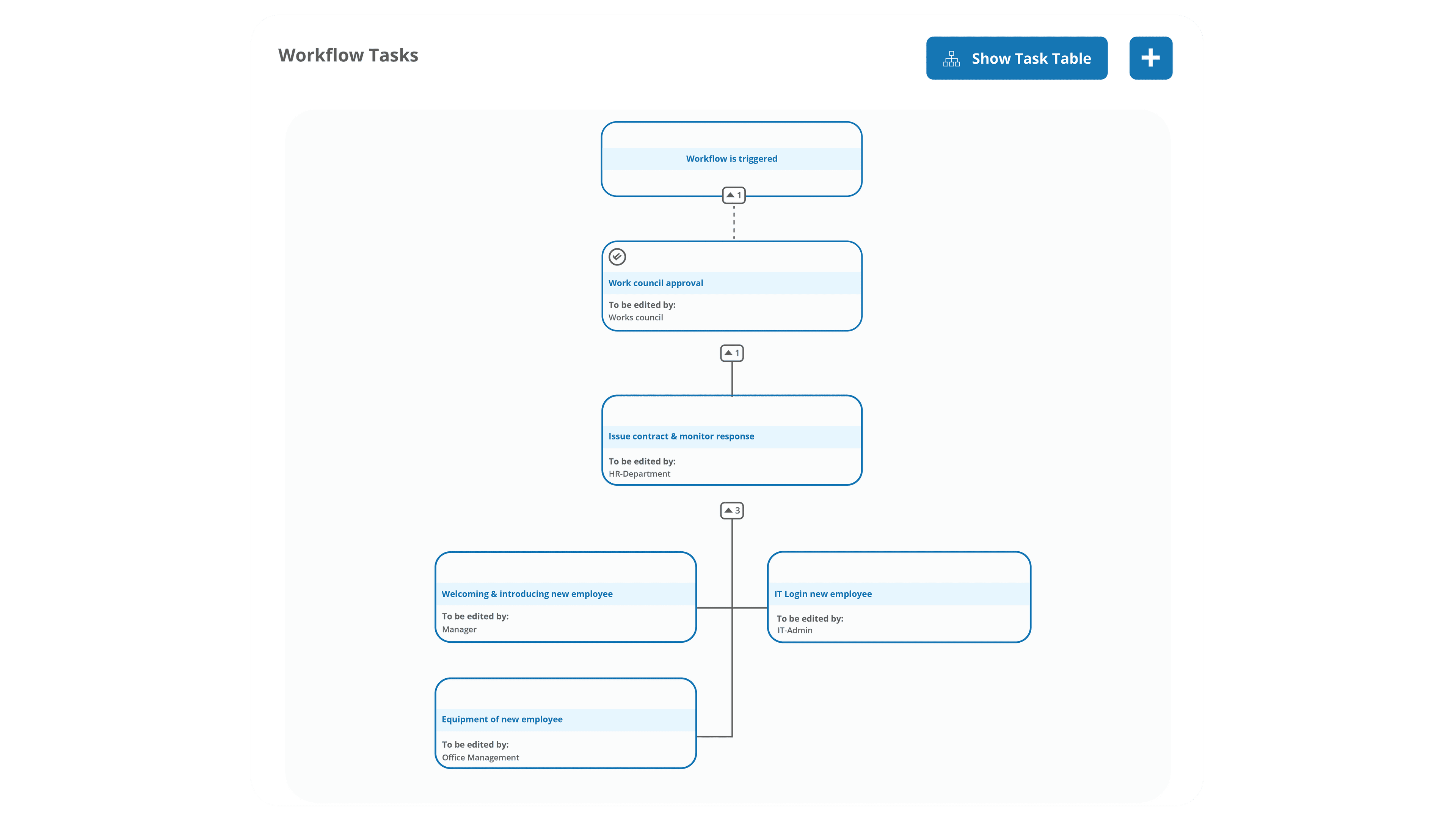Select the HR-Department editor text
This screenshot has height=819, width=1456.
pyautogui.click(x=639, y=474)
